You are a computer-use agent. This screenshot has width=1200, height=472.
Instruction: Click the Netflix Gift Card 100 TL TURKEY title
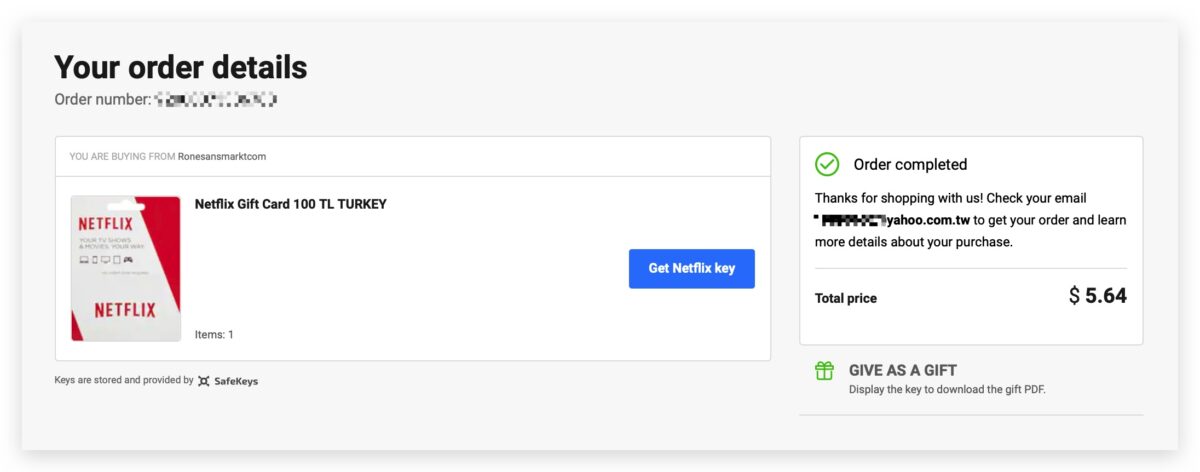click(290, 204)
